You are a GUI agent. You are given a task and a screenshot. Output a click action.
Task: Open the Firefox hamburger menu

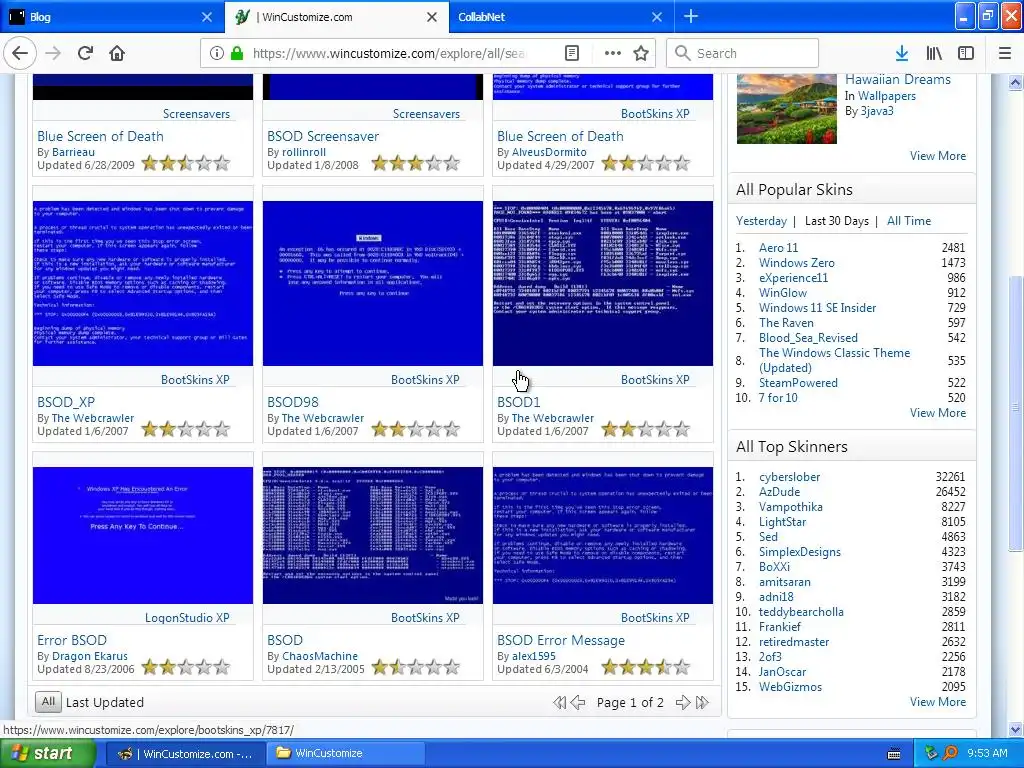click(x=1005, y=54)
